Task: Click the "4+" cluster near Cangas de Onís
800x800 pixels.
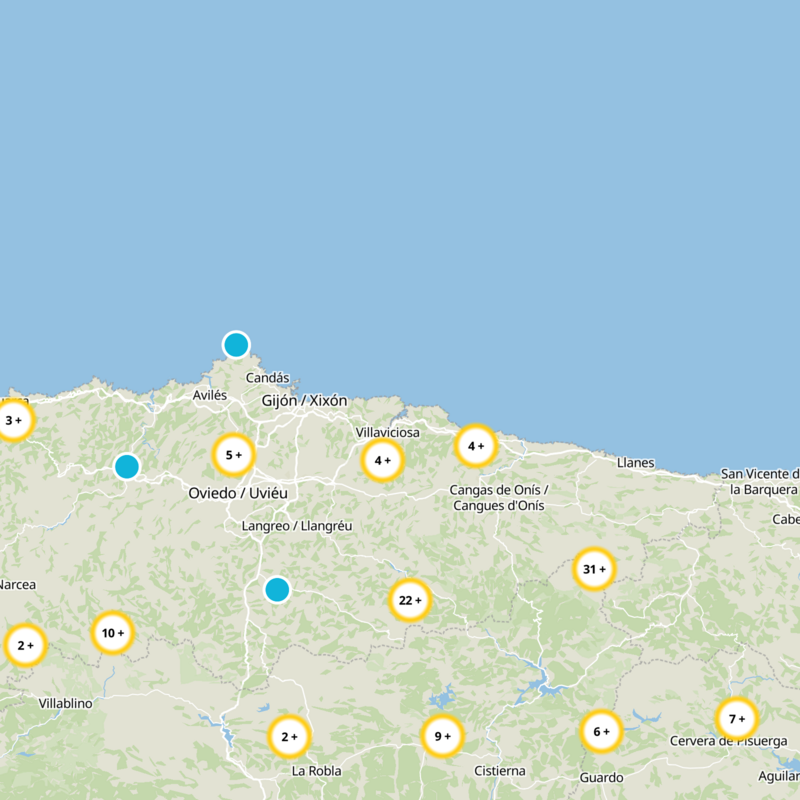Action: pyautogui.click(x=475, y=446)
